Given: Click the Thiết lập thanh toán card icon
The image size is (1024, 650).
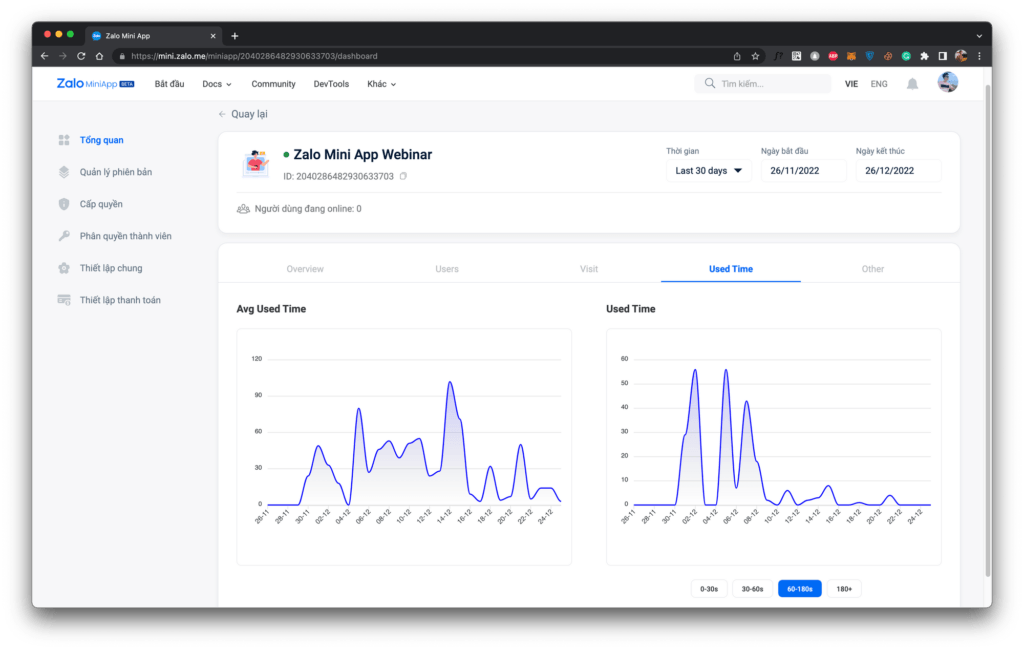Looking at the screenshot, I should 64,300.
